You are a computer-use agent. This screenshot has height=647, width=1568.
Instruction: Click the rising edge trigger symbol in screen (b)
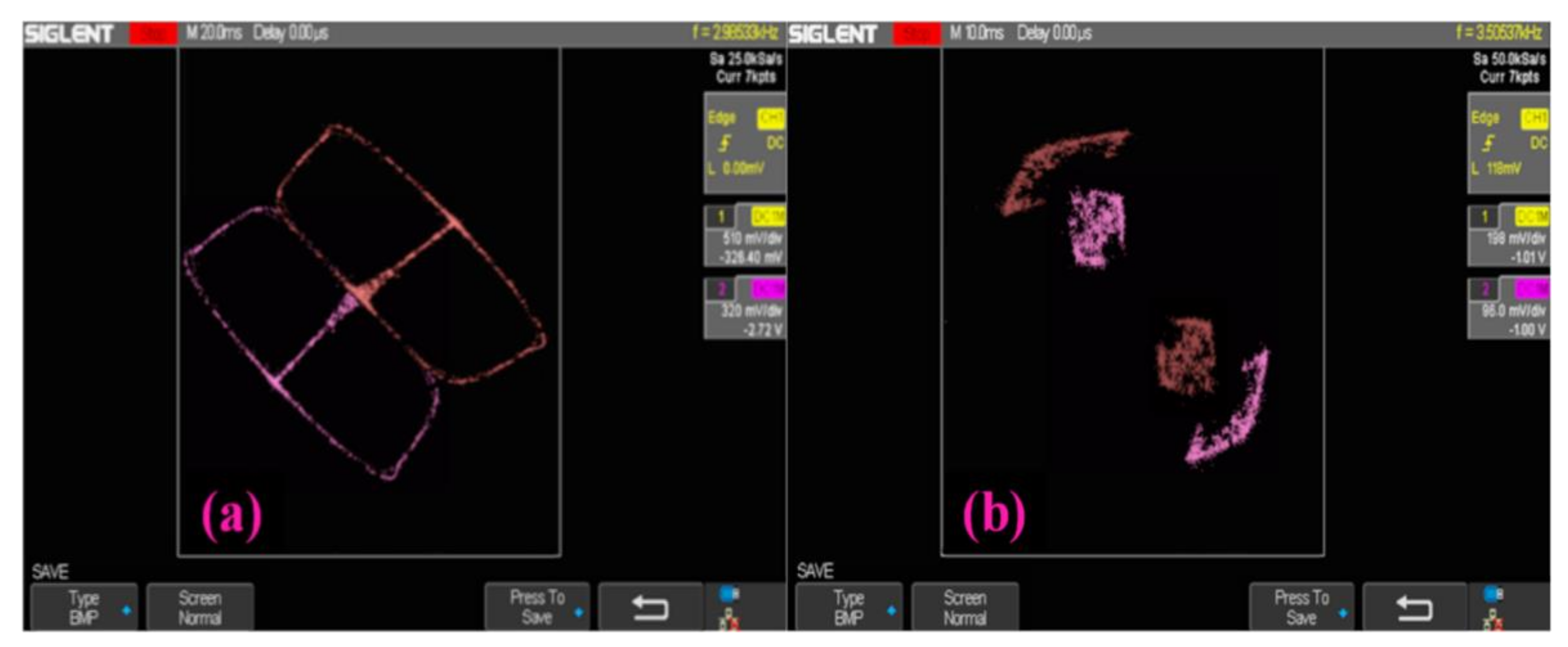point(1488,143)
